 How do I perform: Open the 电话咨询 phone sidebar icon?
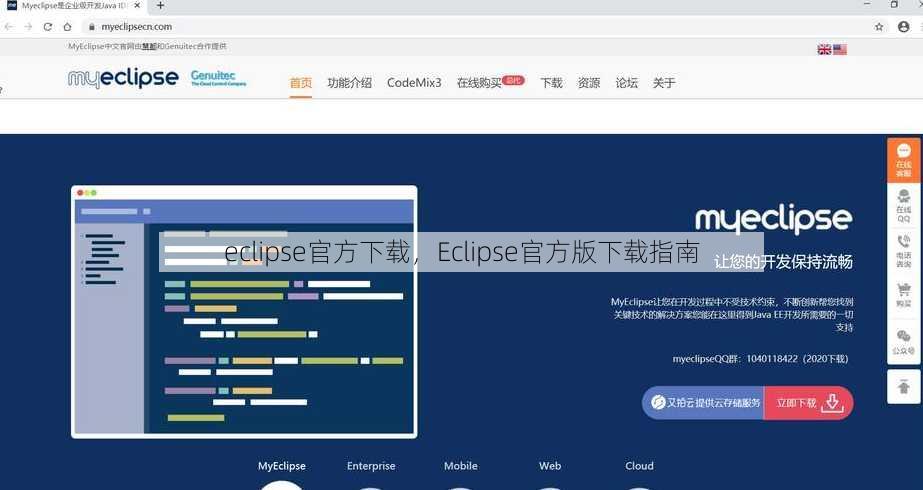(x=904, y=251)
